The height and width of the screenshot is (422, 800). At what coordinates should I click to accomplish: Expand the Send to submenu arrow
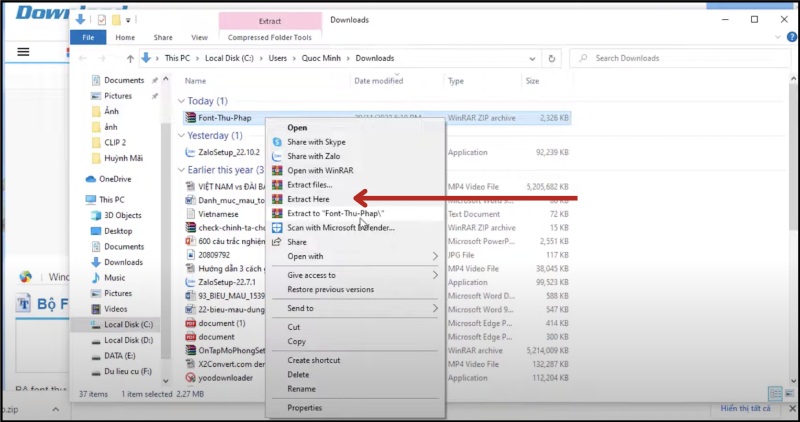click(x=435, y=309)
